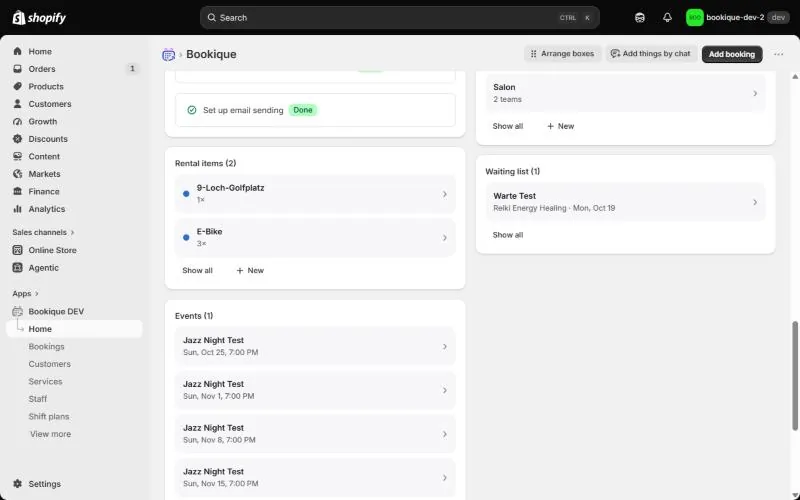Click View more in sidebar

pyautogui.click(x=51, y=434)
